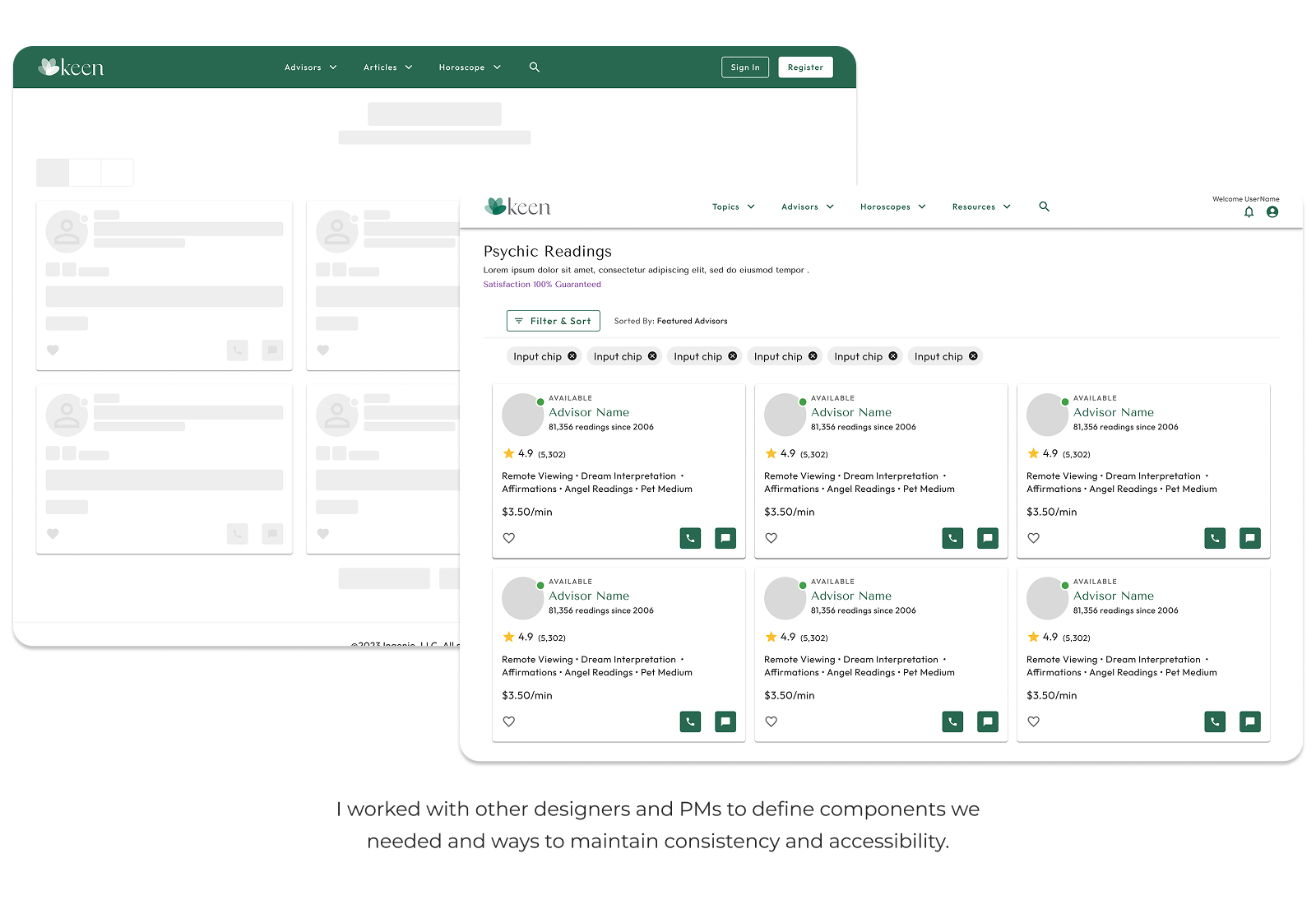Remove the third Input chip
Viewport: 1316px width, 900px height.
[x=732, y=356]
